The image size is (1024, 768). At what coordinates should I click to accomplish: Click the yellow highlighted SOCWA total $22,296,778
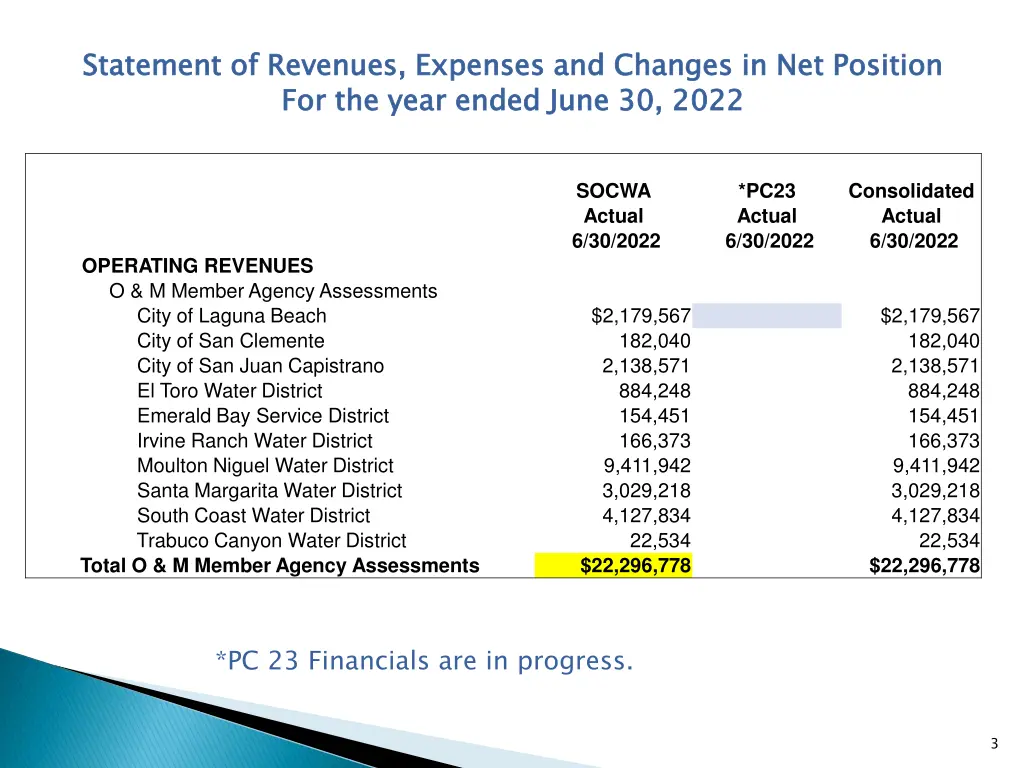pos(613,566)
